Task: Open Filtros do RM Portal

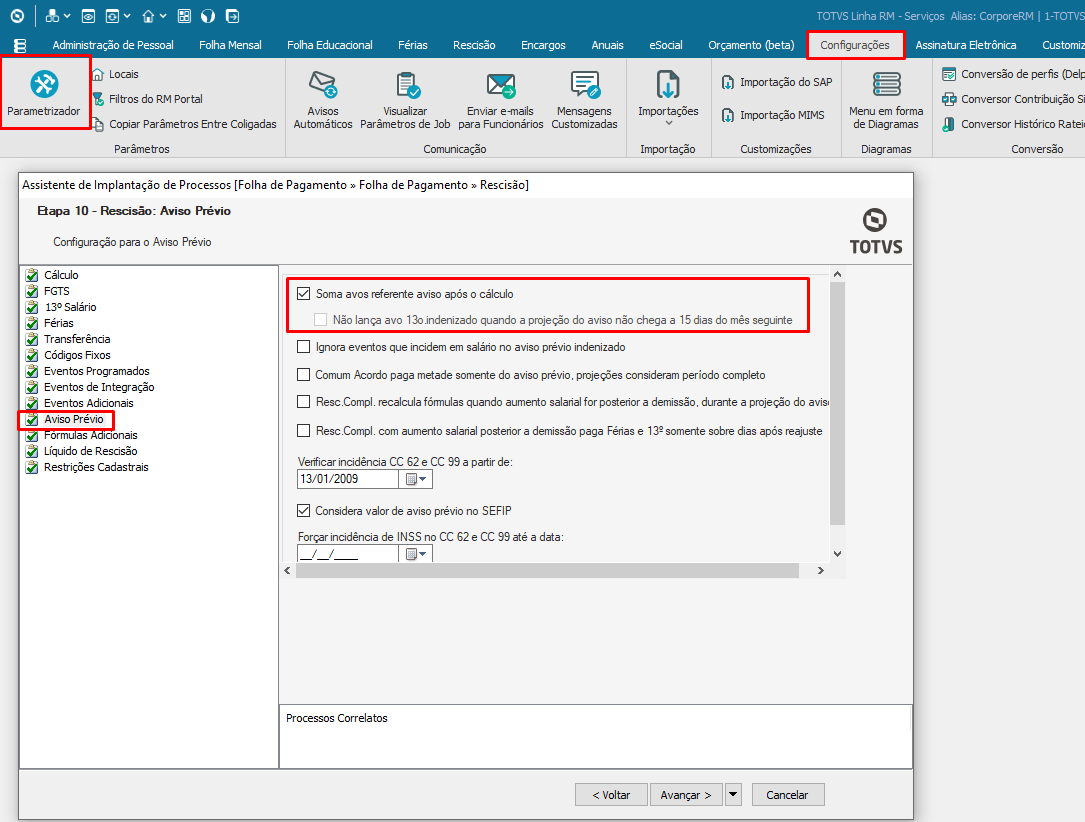Action: click(x=148, y=99)
